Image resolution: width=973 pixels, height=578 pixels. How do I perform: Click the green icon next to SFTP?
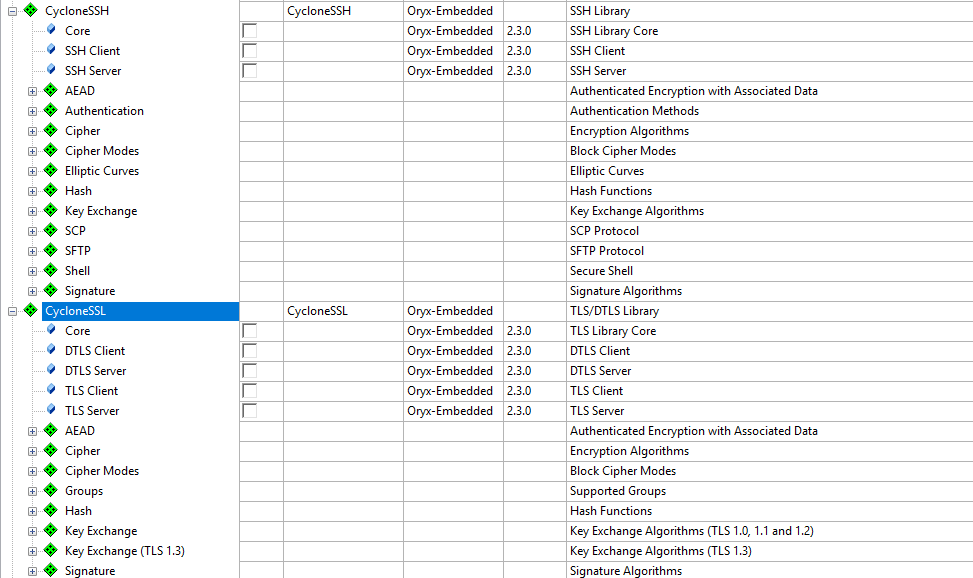tap(50, 251)
